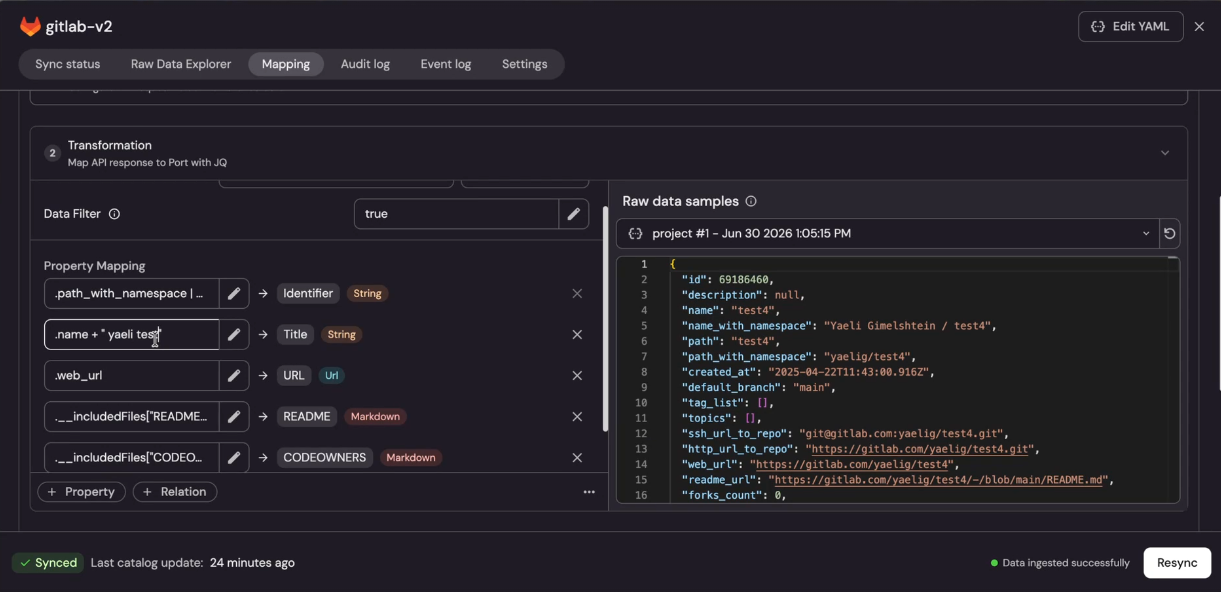The height and width of the screenshot is (592, 1221).
Task: Remove the Title property mapping
Action: pos(577,335)
